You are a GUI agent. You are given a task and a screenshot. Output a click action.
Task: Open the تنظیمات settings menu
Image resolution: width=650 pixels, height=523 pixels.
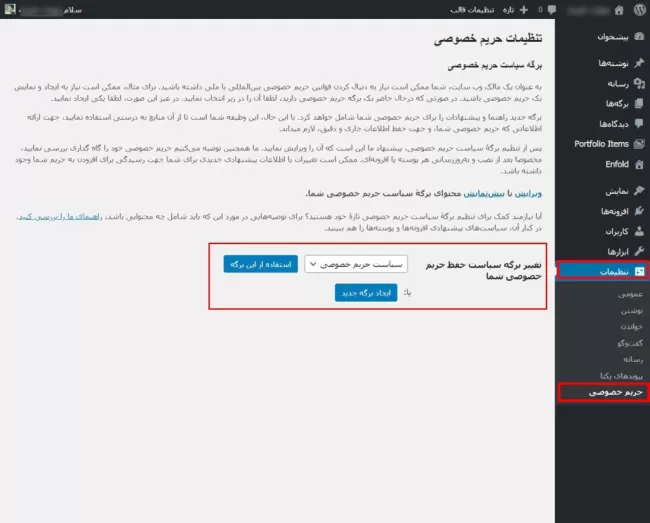[603, 271]
